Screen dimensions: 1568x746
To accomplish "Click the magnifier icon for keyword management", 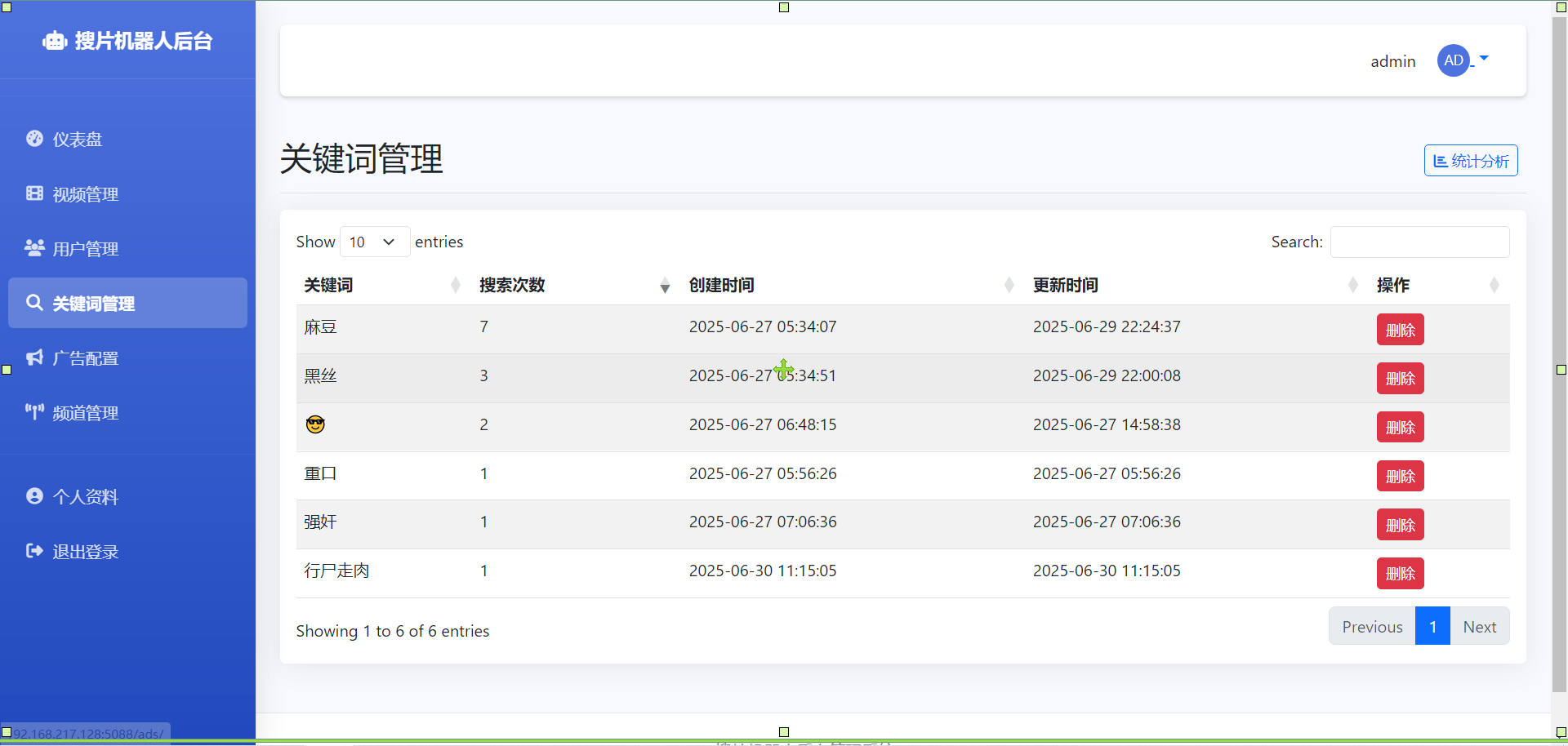I will (x=34, y=303).
